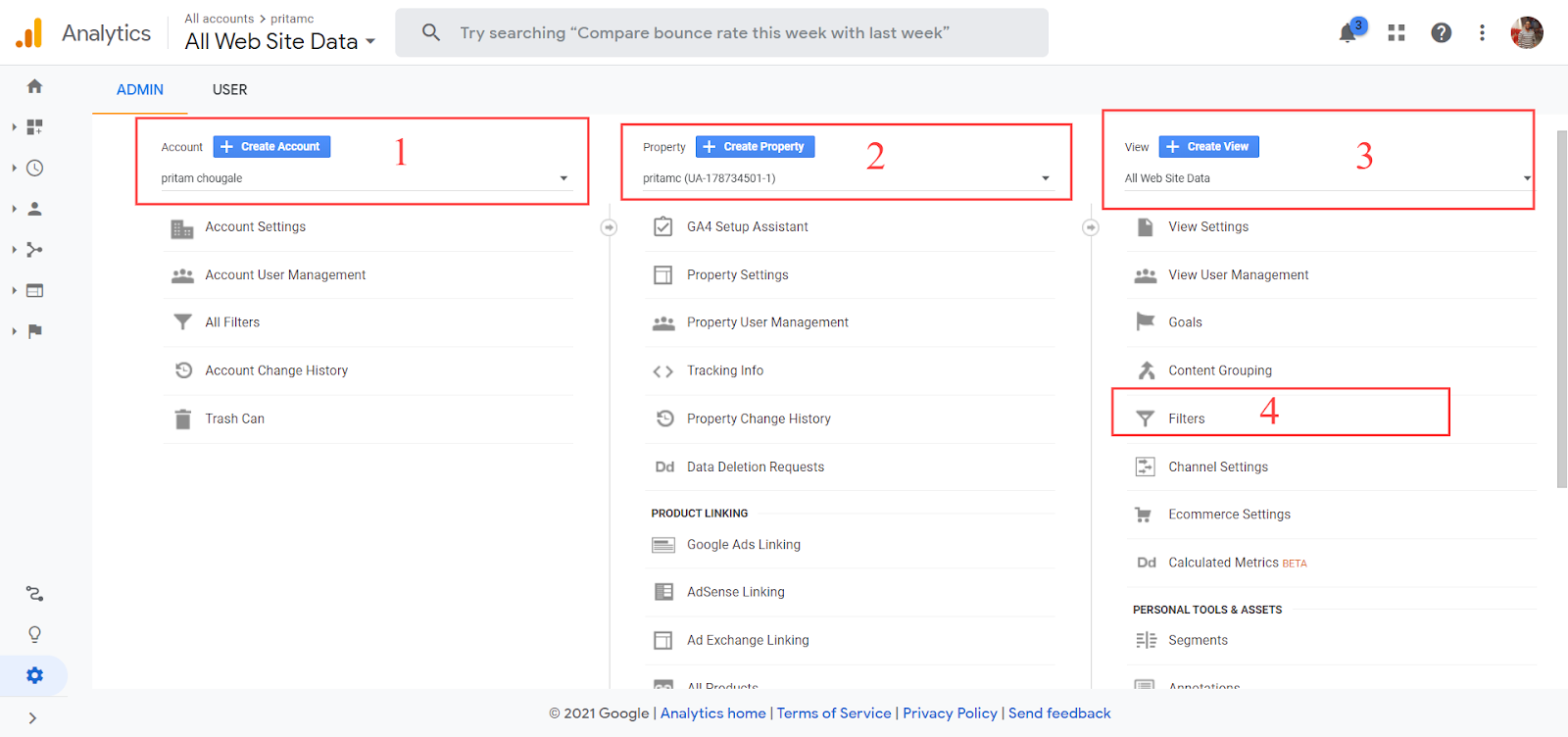Open the Privacy Policy link

[950, 713]
